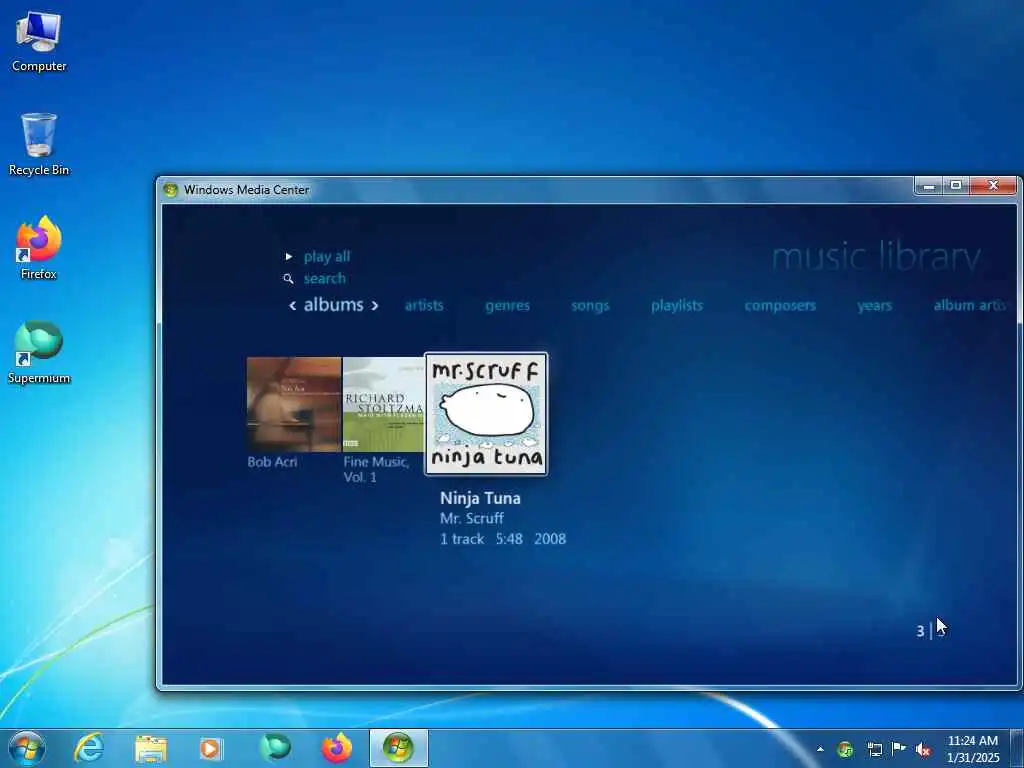The height and width of the screenshot is (768, 1024).
Task: Open Windows Explorer folder in taskbar
Action: coord(151,748)
